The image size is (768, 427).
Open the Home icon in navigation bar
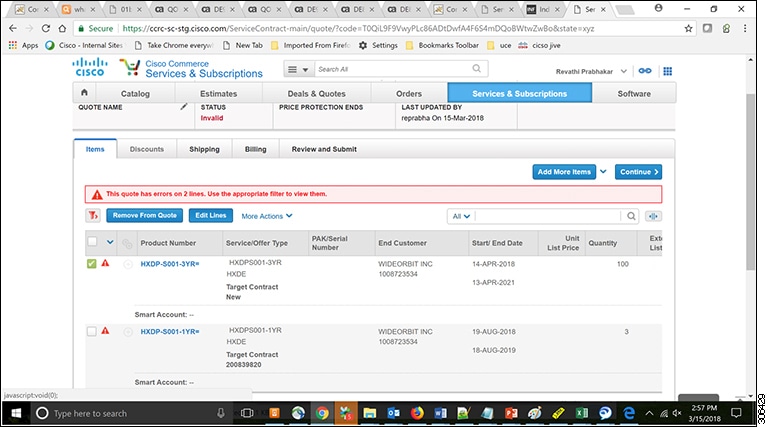tap(84, 93)
